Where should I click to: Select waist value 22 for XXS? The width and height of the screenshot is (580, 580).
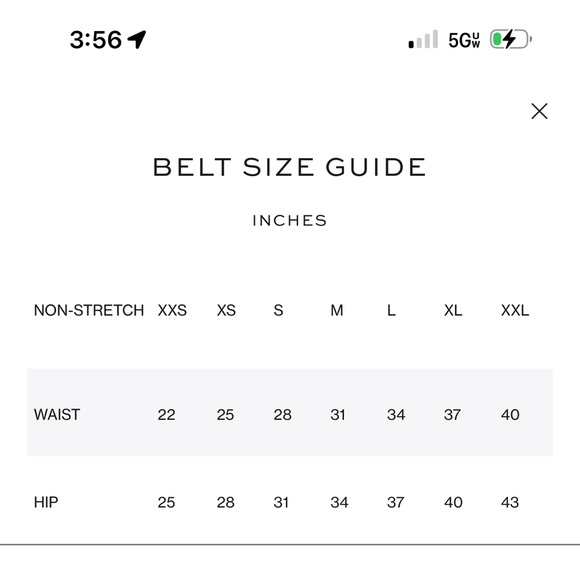pos(166,414)
